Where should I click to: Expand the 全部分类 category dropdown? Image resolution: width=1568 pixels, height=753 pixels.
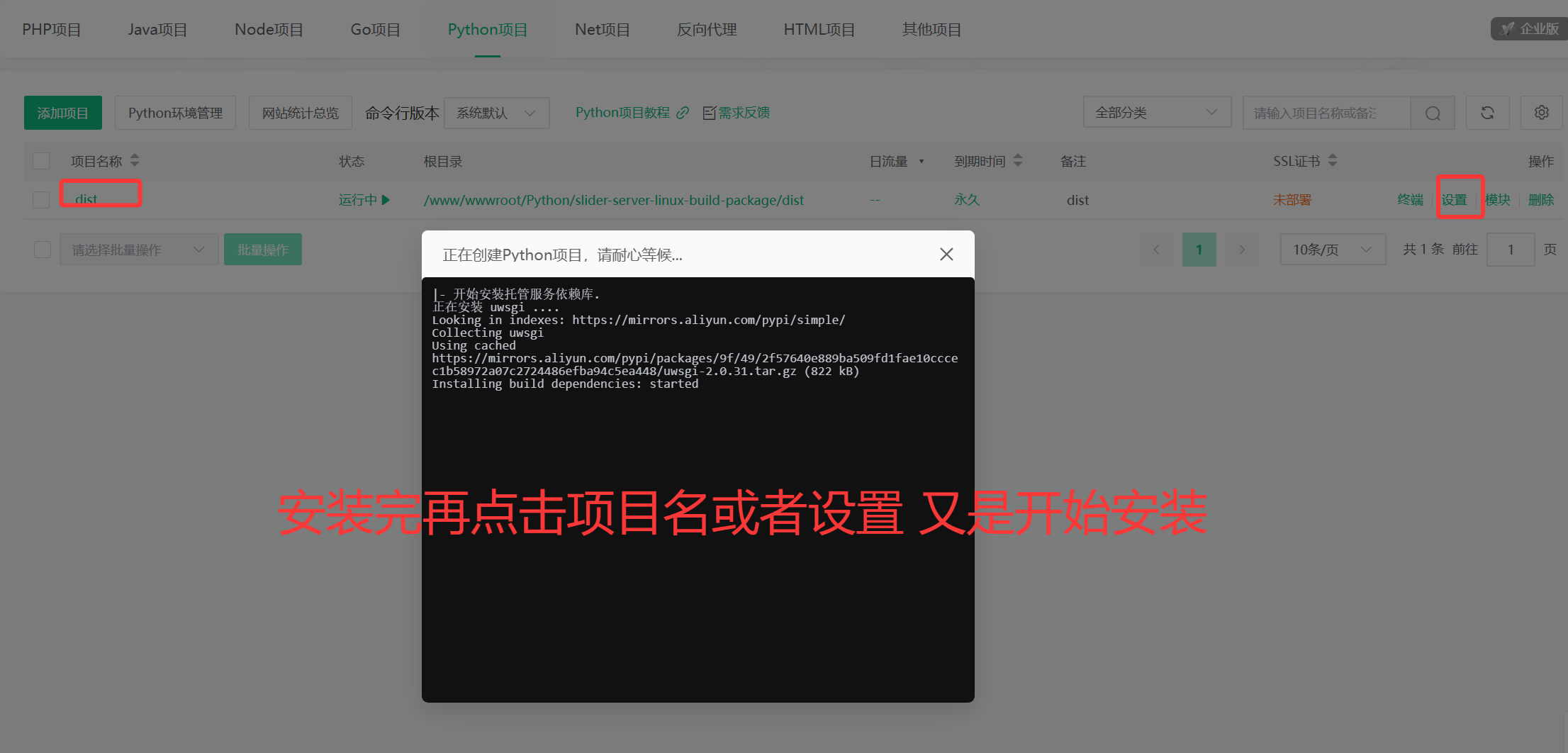tap(1157, 113)
